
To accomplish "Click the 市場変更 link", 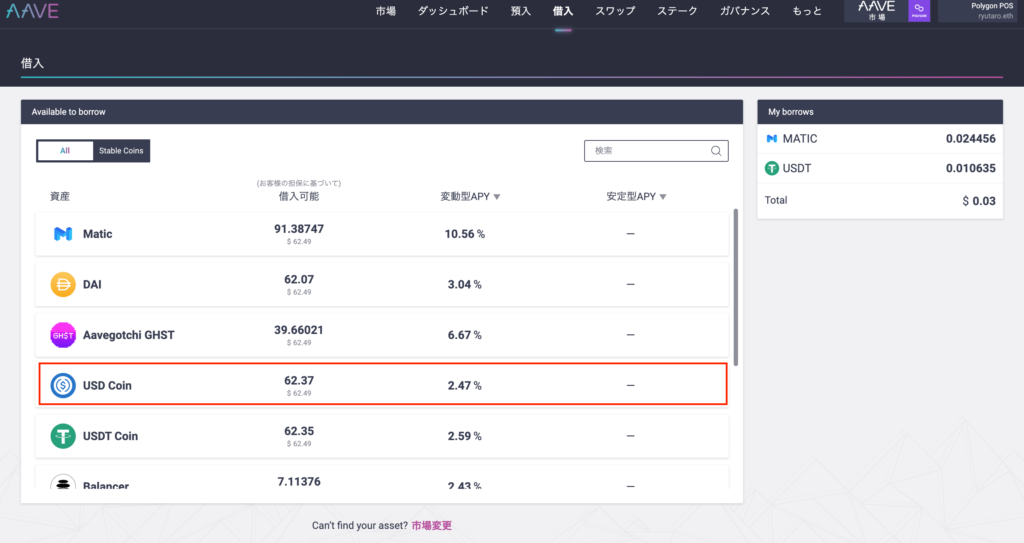I will tap(432, 525).
